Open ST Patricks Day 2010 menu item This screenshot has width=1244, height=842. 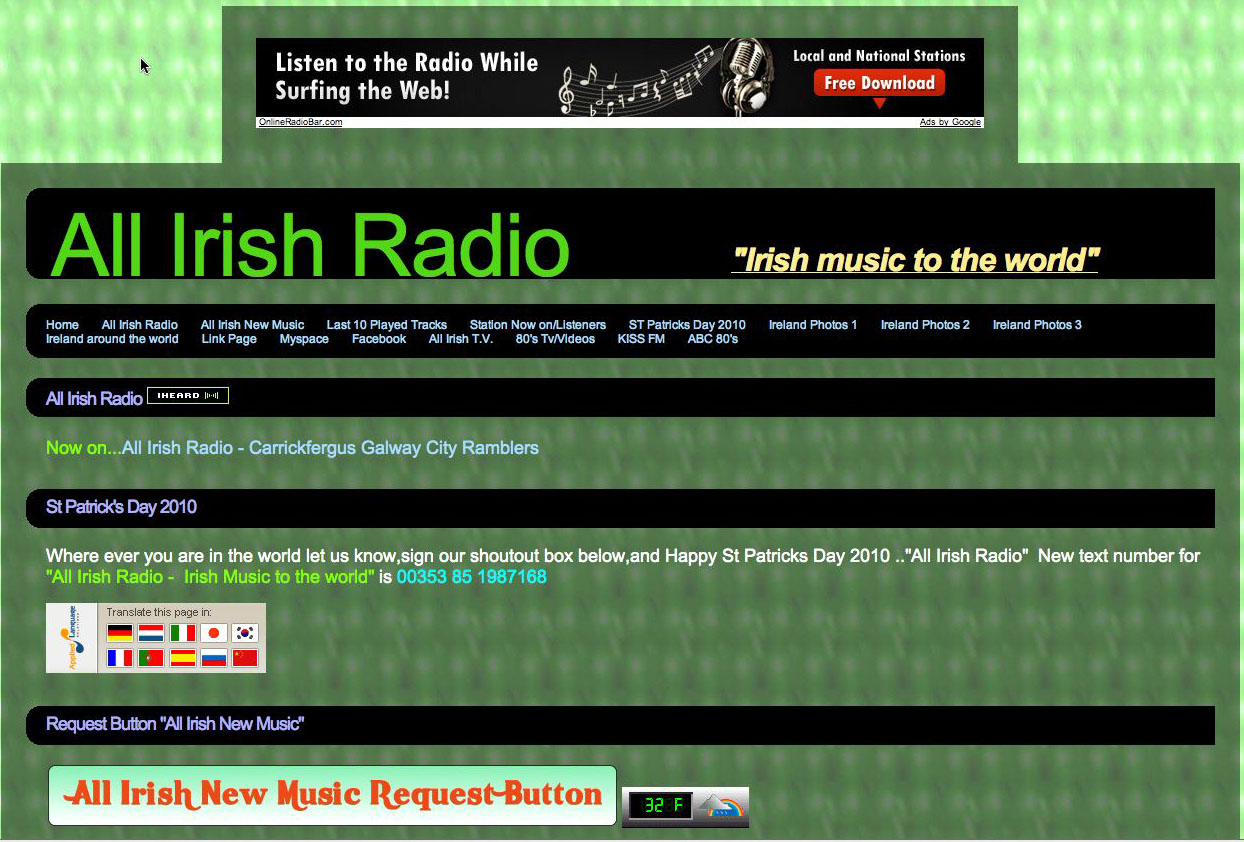point(687,325)
